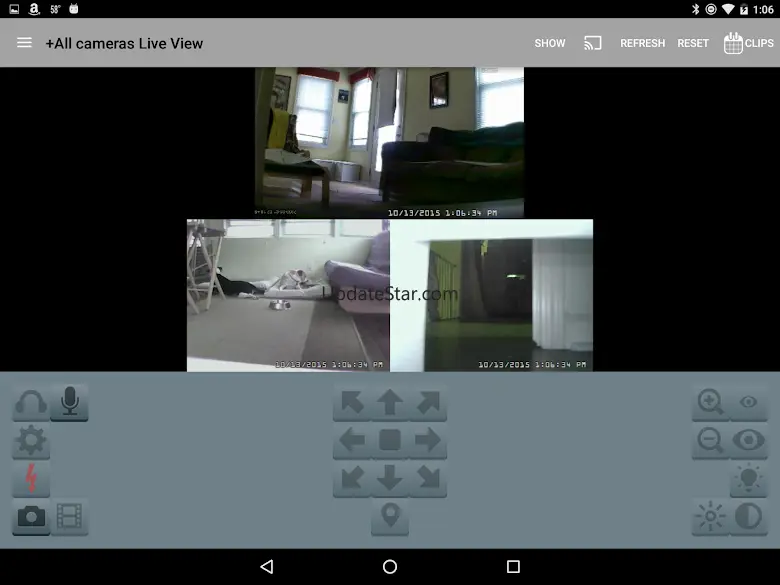780x585 pixels.
Task: Zoom in with magnifier plus
Action: (x=710, y=403)
